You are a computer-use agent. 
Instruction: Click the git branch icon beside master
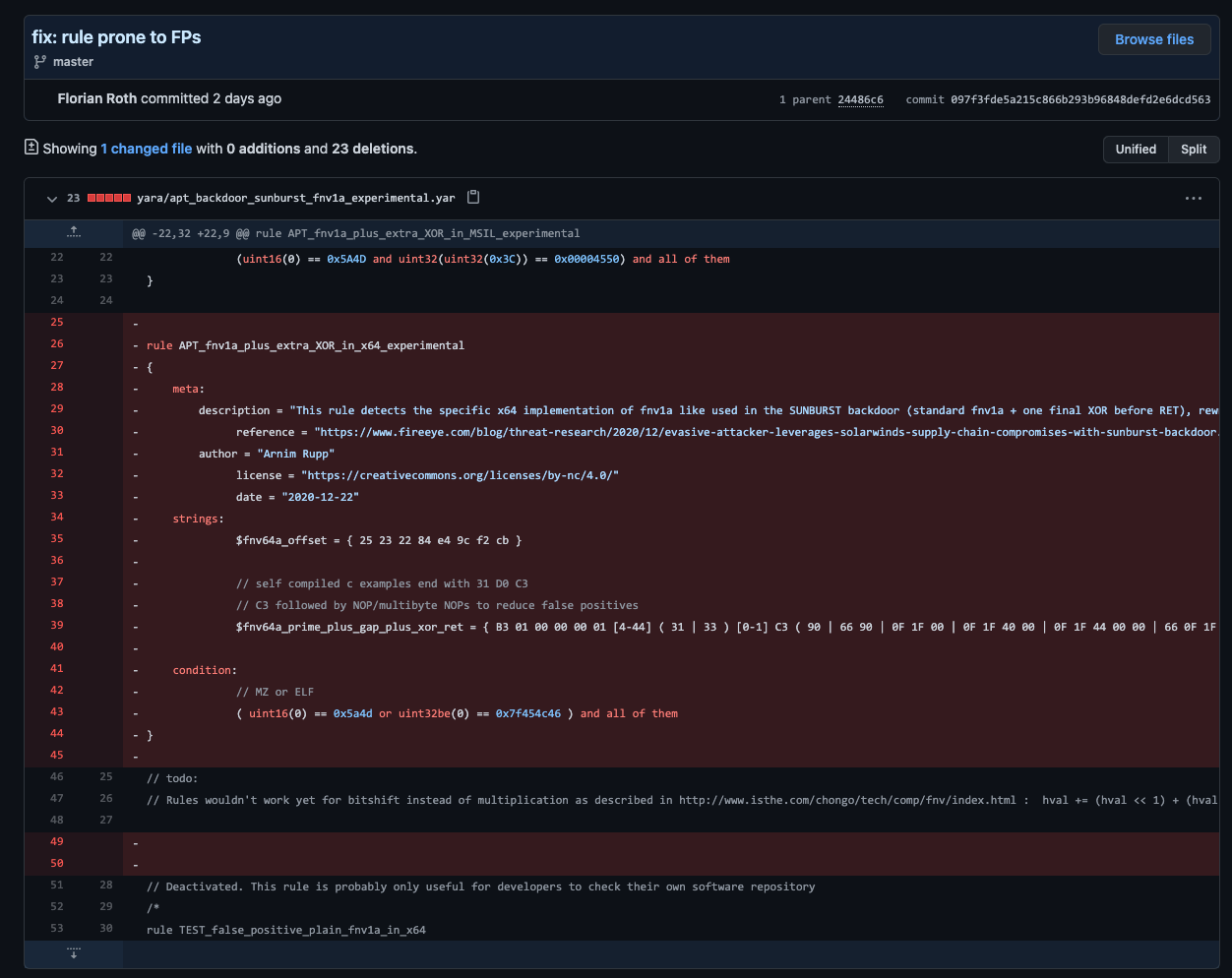(x=40, y=62)
